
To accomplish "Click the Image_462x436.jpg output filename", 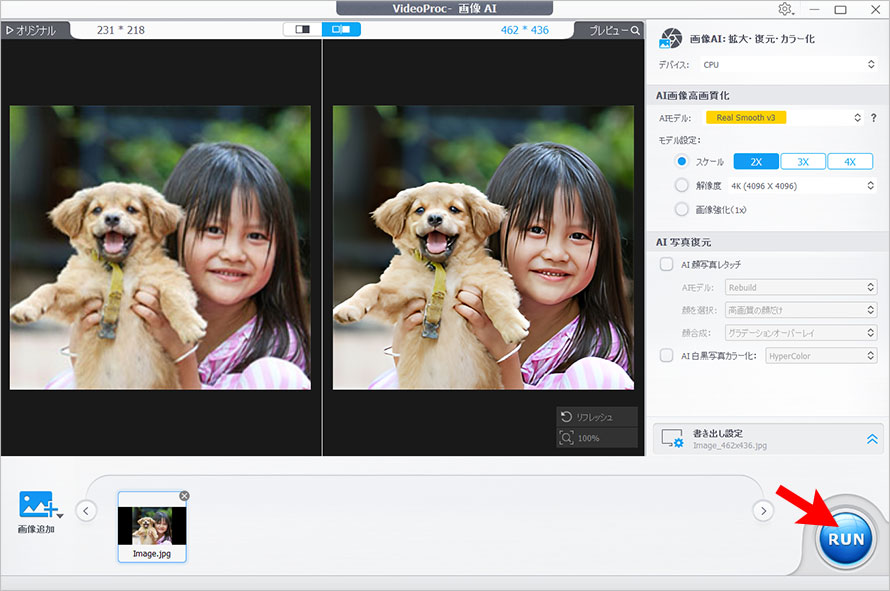I will pos(729,446).
